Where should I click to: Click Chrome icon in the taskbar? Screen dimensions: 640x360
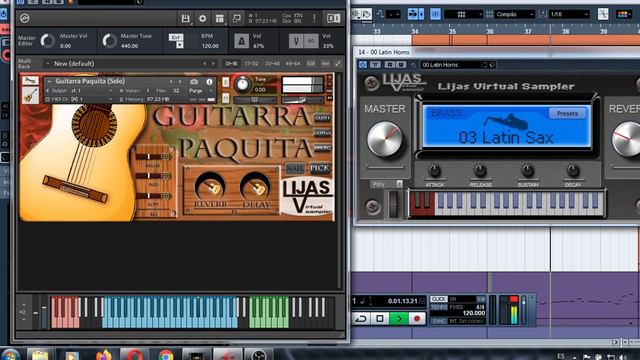(x=165, y=355)
